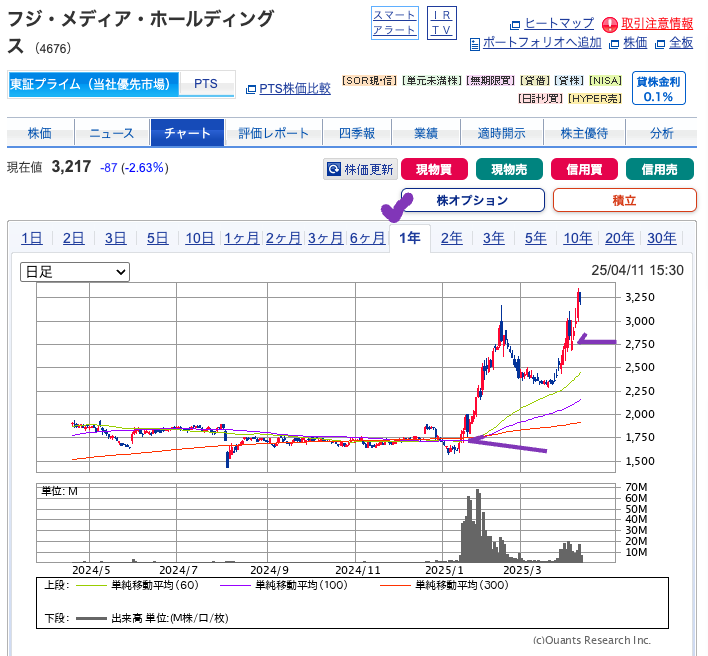Select the 6ヶ月 chart period
708x656 pixels.
[x=367, y=238]
